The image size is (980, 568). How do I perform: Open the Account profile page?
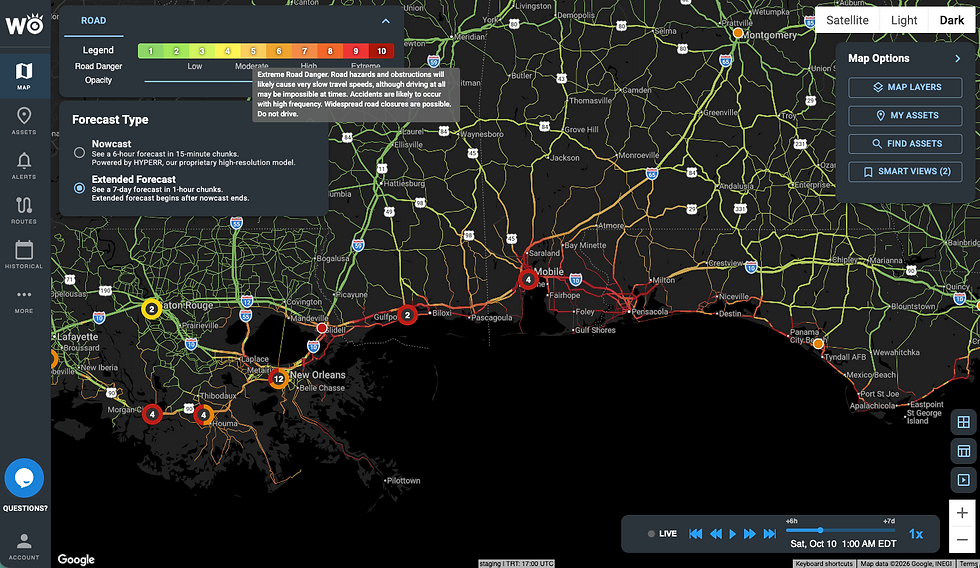tap(24, 546)
